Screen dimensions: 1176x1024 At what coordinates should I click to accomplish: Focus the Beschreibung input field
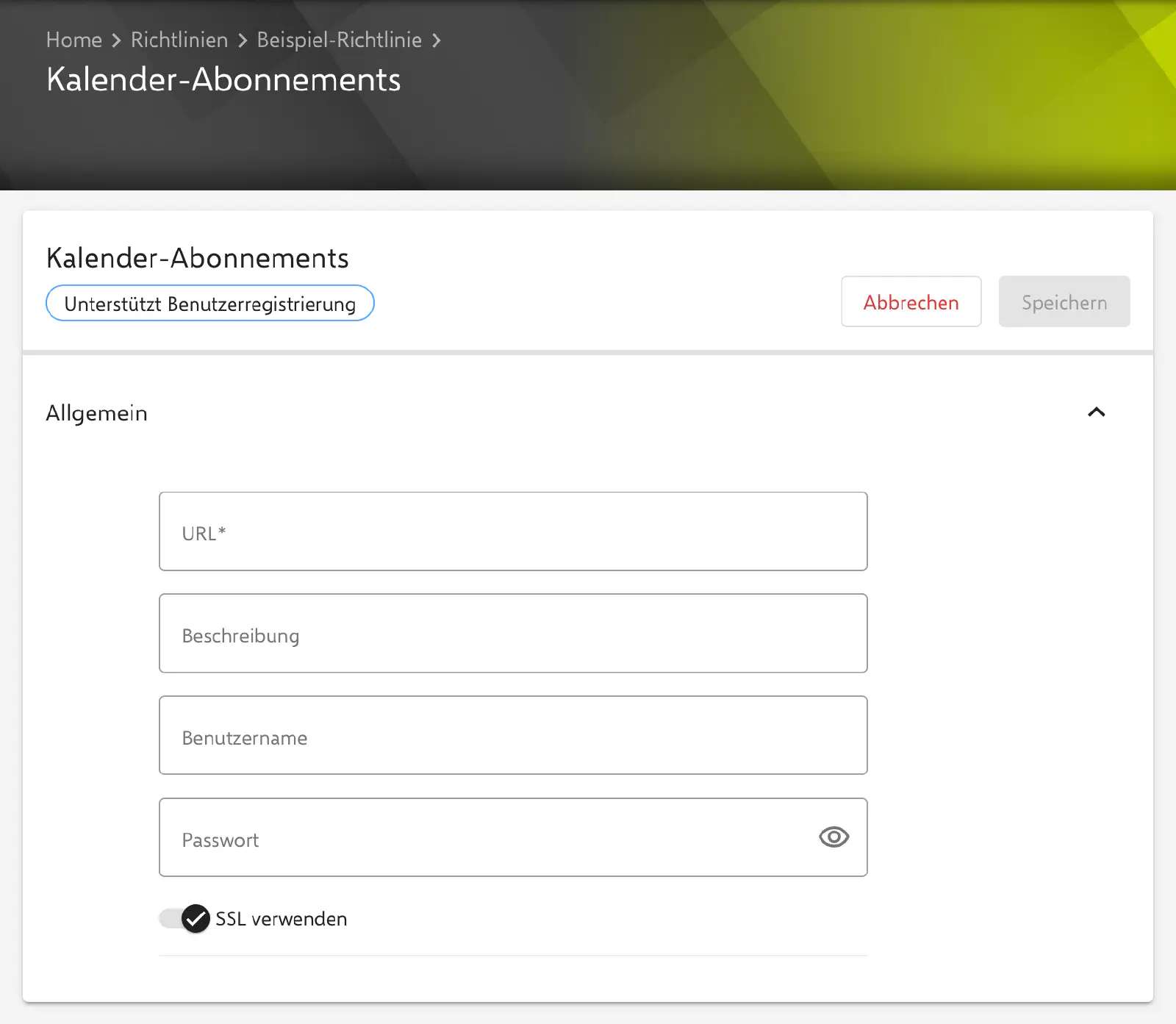coord(513,634)
